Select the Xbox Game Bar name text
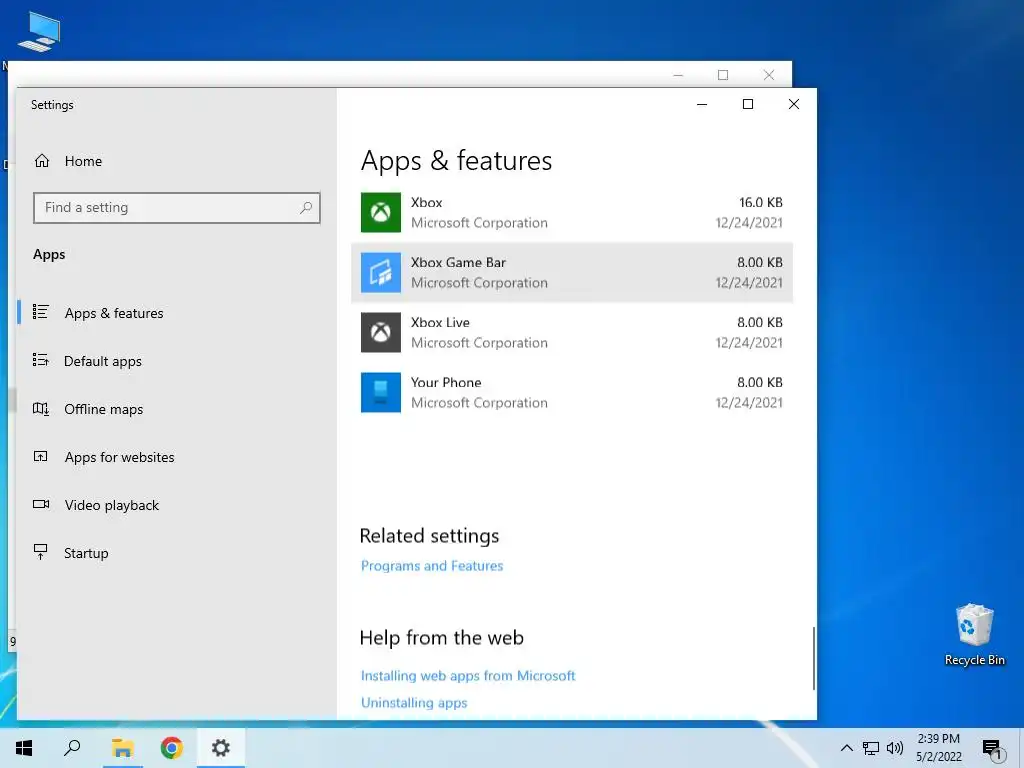Viewport: 1024px width, 768px height. point(458,263)
